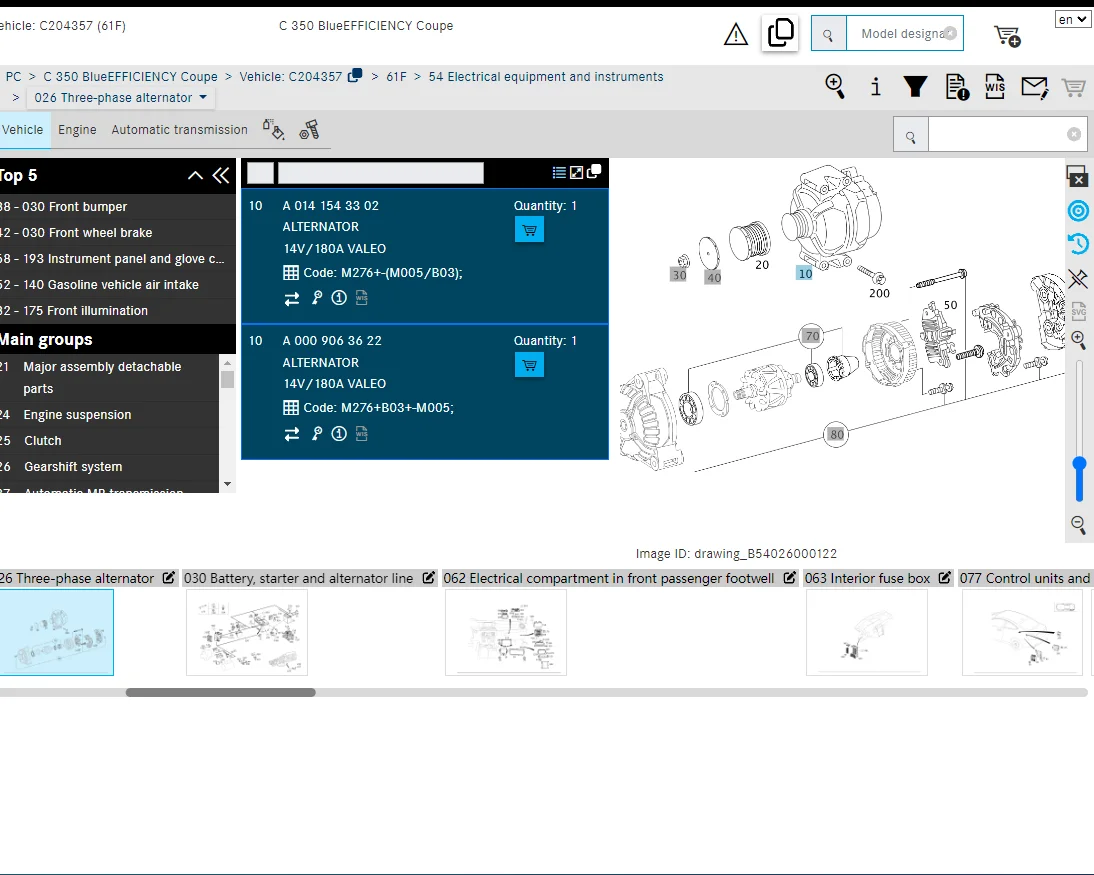Image resolution: width=1094 pixels, height=875 pixels.
Task: Open thumbnail 062 Electrical compartment front passenger footwell
Action: [x=506, y=632]
